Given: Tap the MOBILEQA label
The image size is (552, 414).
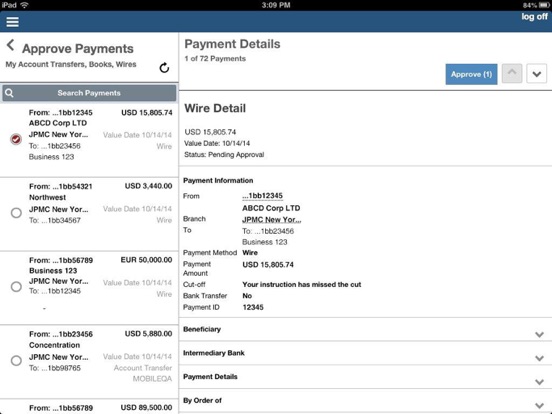Looking at the screenshot, I should [x=152, y=379].
